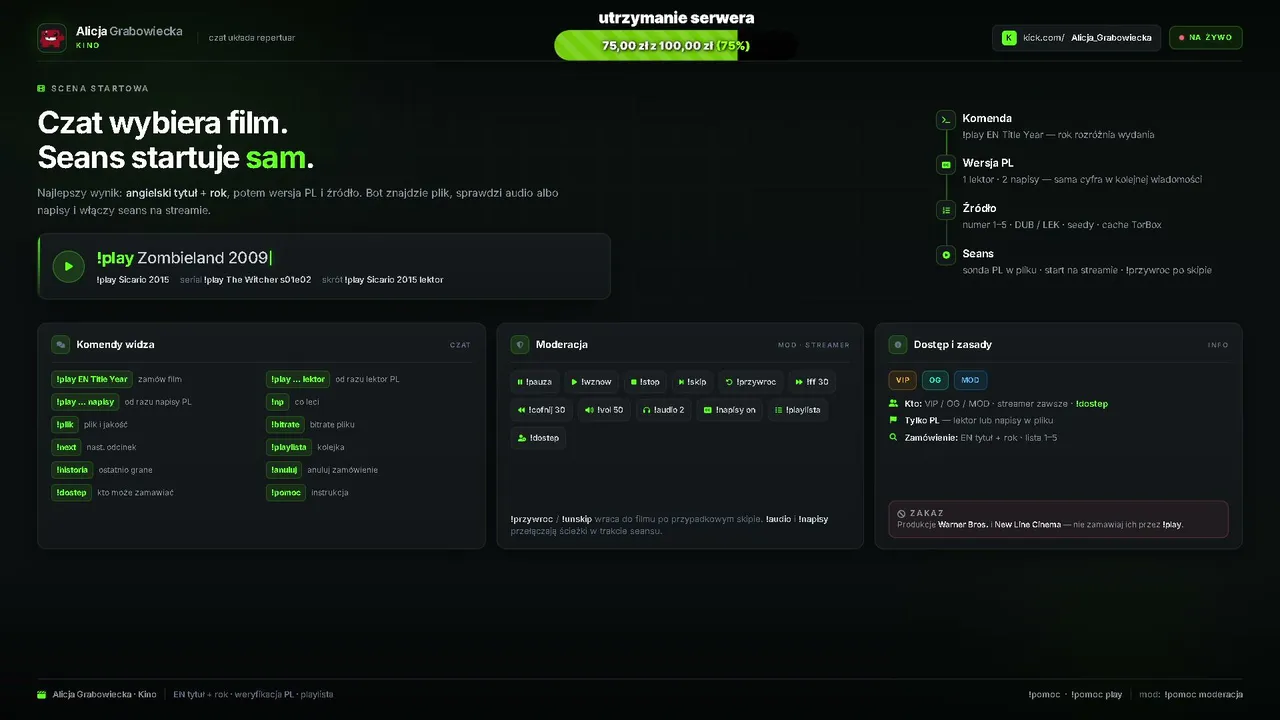Click the red streamer avatar icon
The image size is (1280, 720).
(x=52, y=38)
